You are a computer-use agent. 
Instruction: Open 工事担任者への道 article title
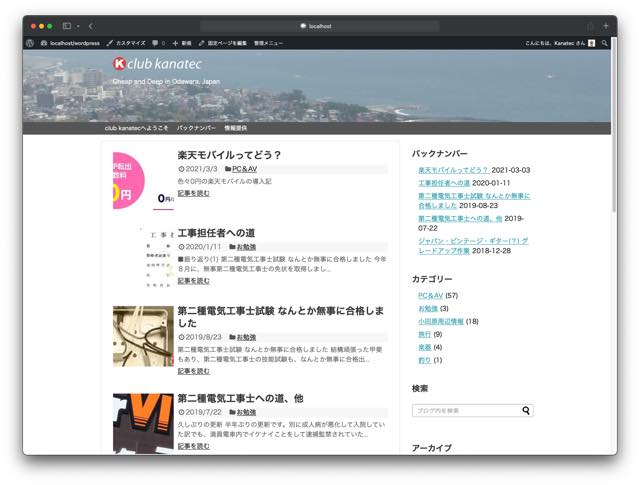(x=216, y=233)
